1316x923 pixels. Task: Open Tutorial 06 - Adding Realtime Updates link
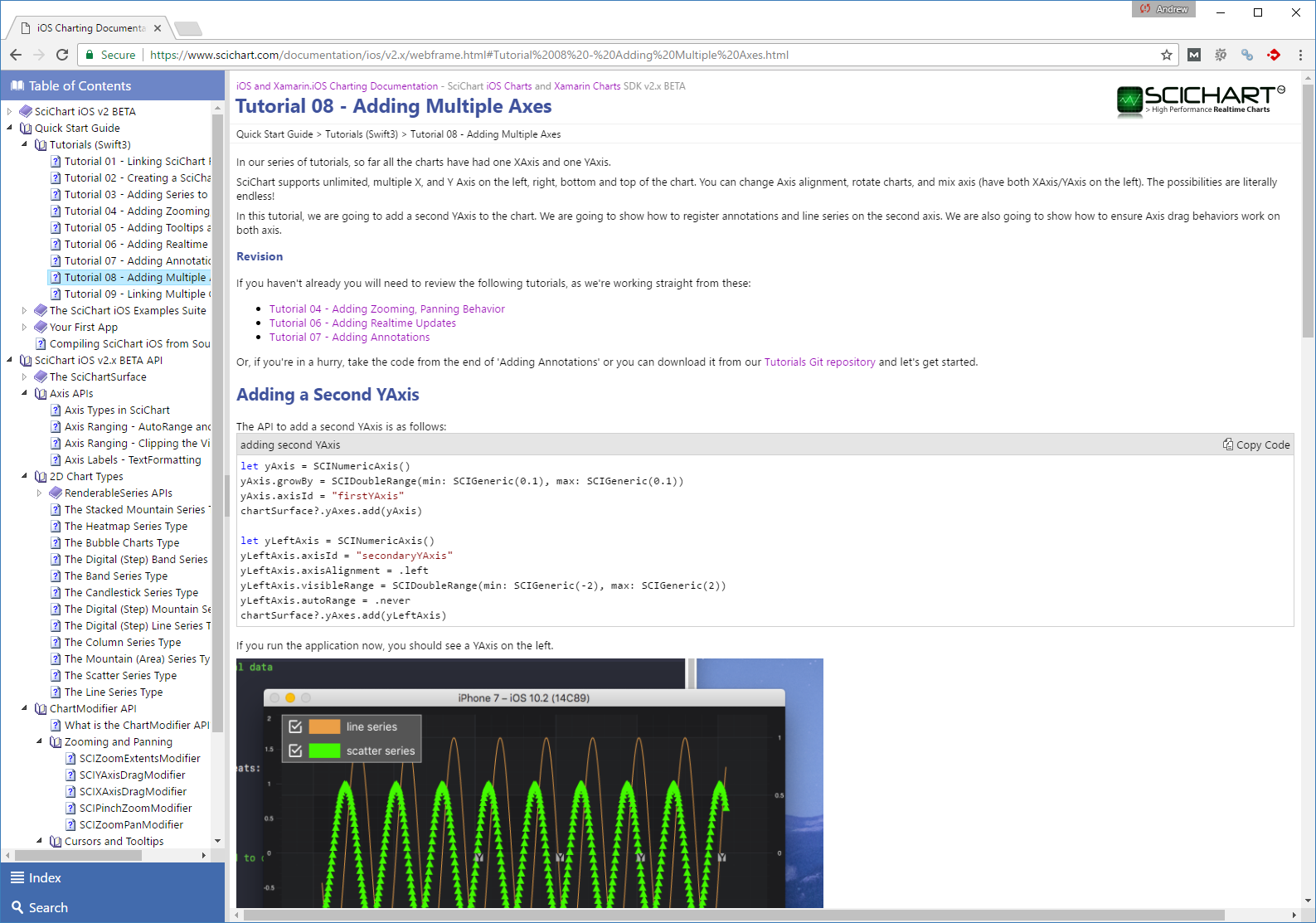click(362, 323)
